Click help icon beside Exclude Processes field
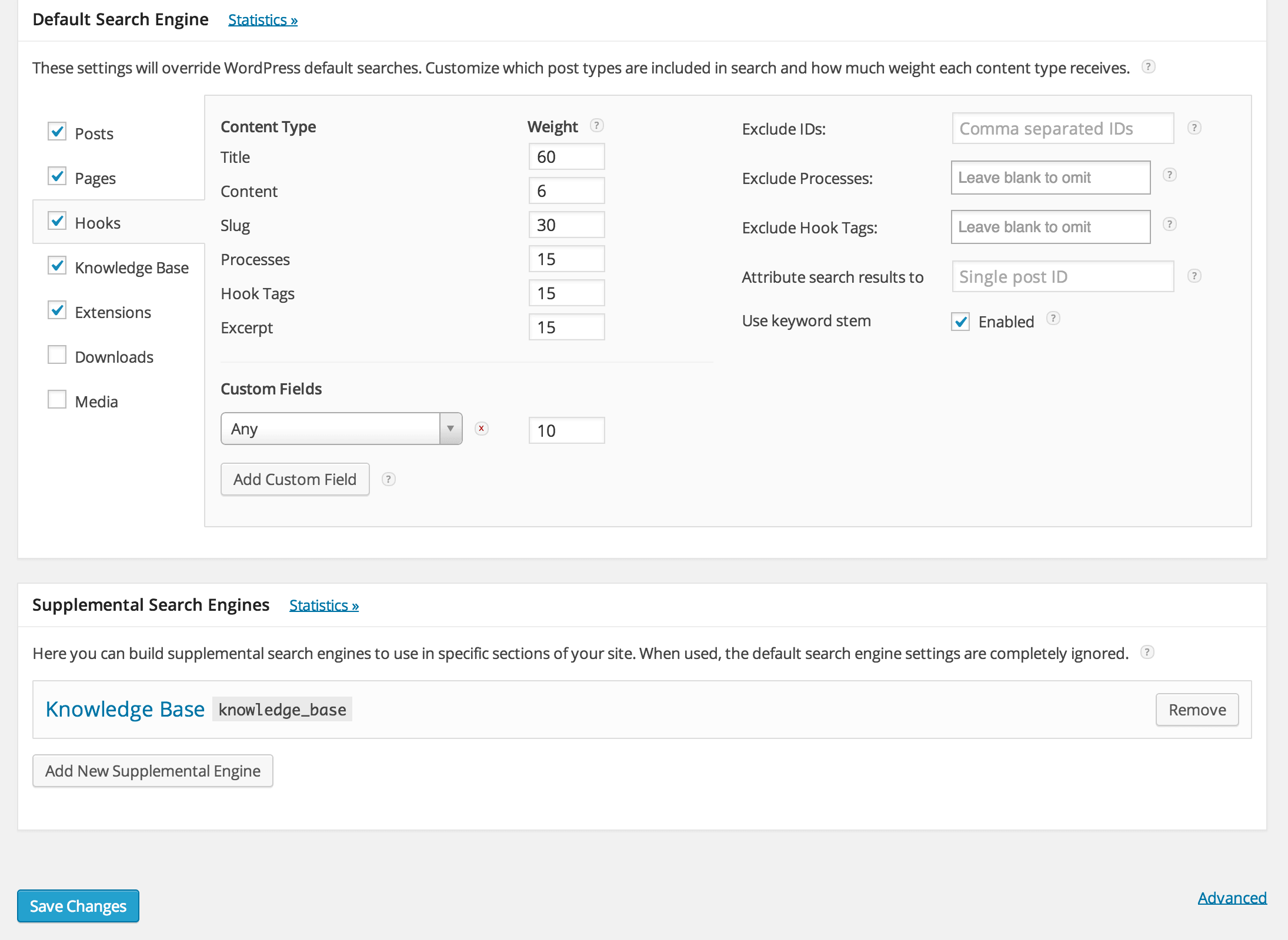The height and width of the screenshot is (940, 1288). [x=1169, y=175]
